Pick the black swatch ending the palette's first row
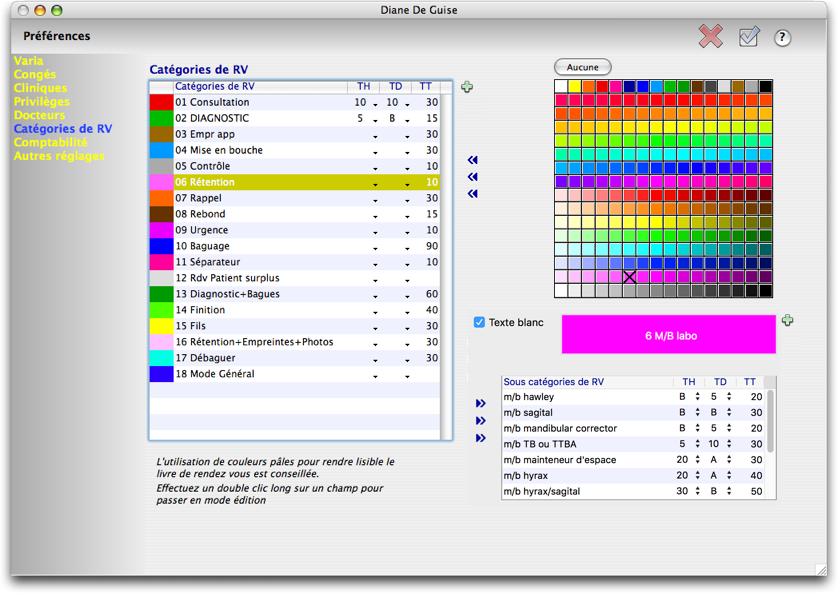This screenshot has width=838, height=594. pyautogui.click(x=766, y=87)
